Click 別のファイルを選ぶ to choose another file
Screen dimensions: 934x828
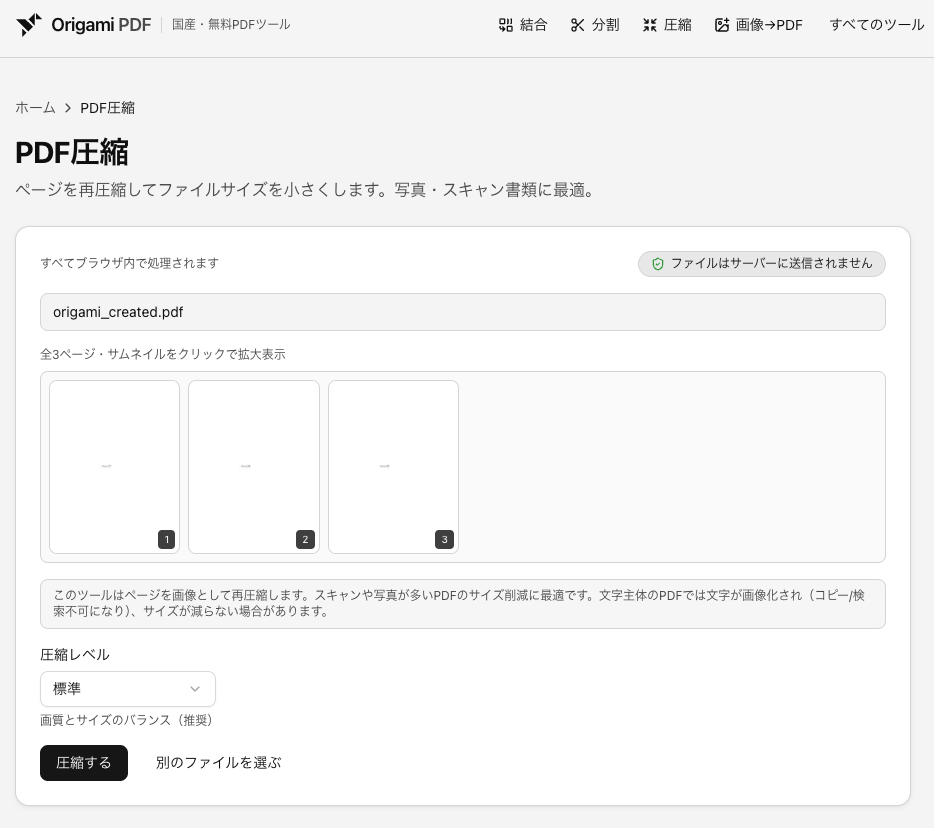219,763
